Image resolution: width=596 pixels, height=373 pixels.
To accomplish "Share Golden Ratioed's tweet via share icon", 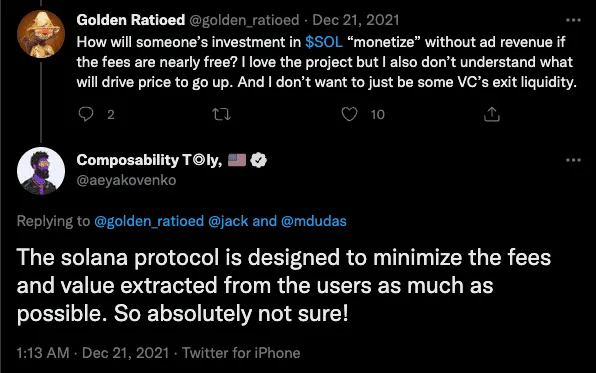I will [x=491, y=114].
